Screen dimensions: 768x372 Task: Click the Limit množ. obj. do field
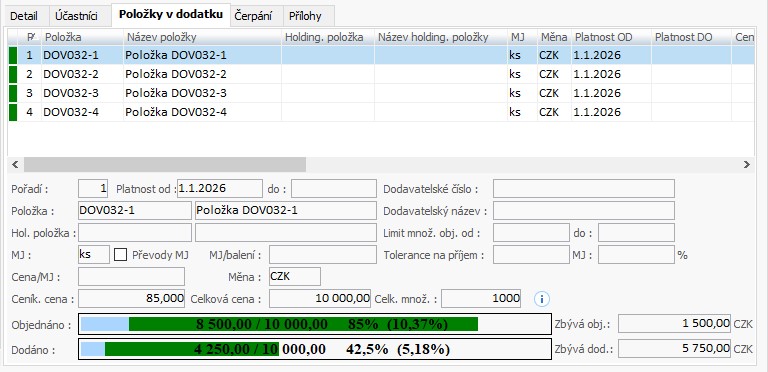[x=636, y=233]
